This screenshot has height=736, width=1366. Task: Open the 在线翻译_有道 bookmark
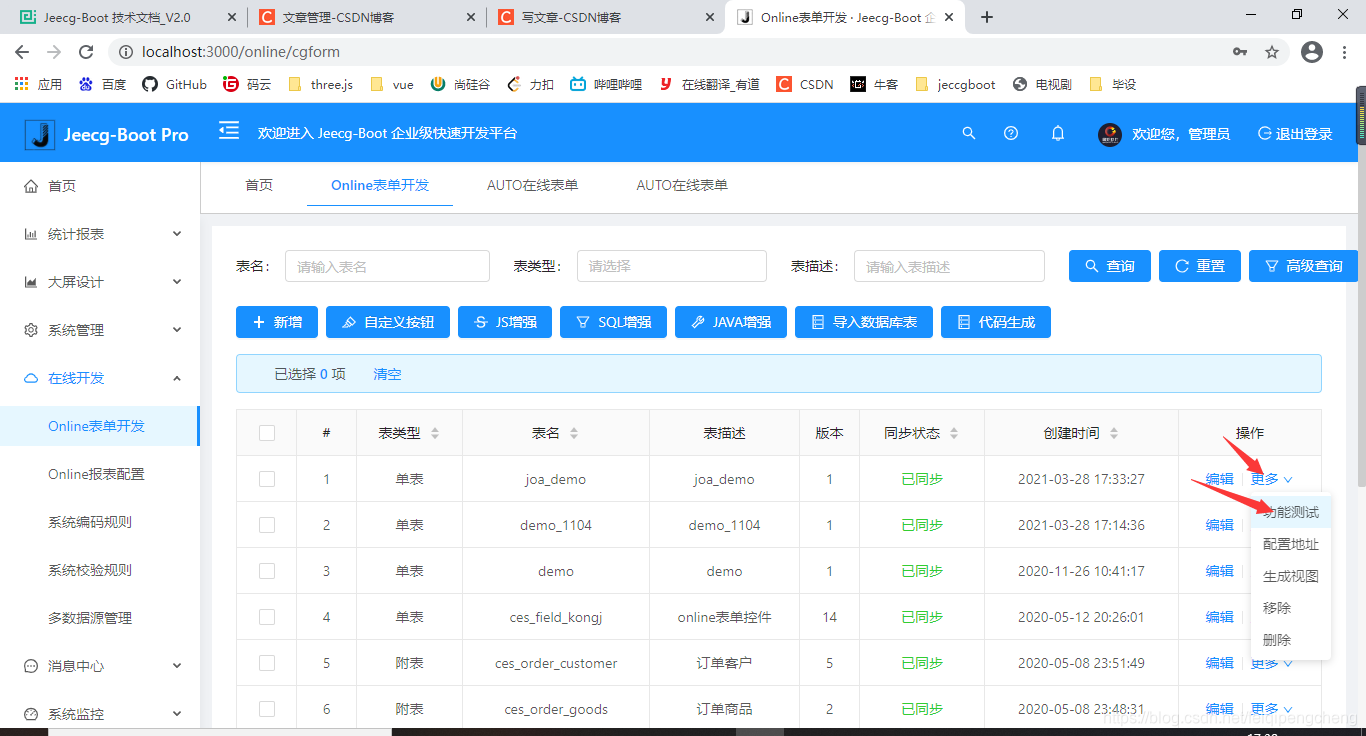pyautogui.click(x=709, y=84)
